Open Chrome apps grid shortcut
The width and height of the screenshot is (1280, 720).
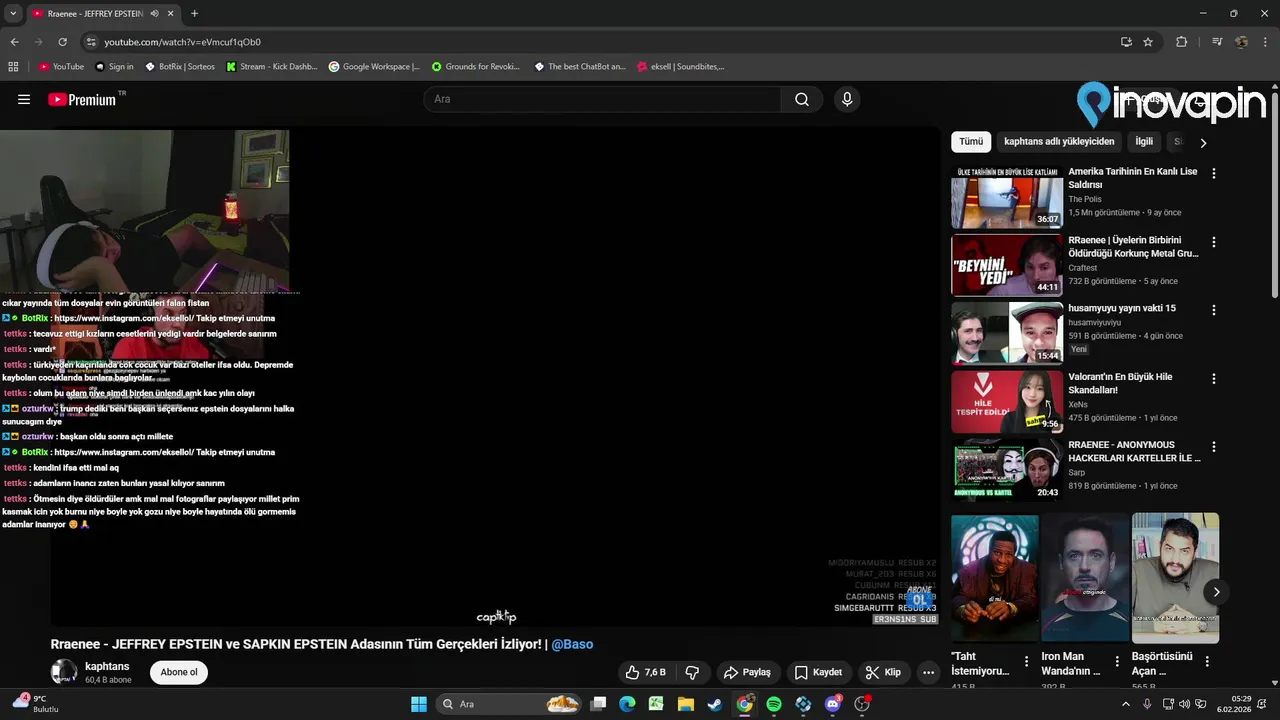tap(13, 67)
